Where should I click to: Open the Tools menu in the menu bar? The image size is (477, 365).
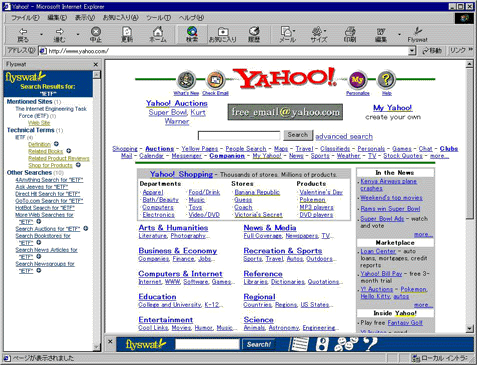[x=159, y=18]
